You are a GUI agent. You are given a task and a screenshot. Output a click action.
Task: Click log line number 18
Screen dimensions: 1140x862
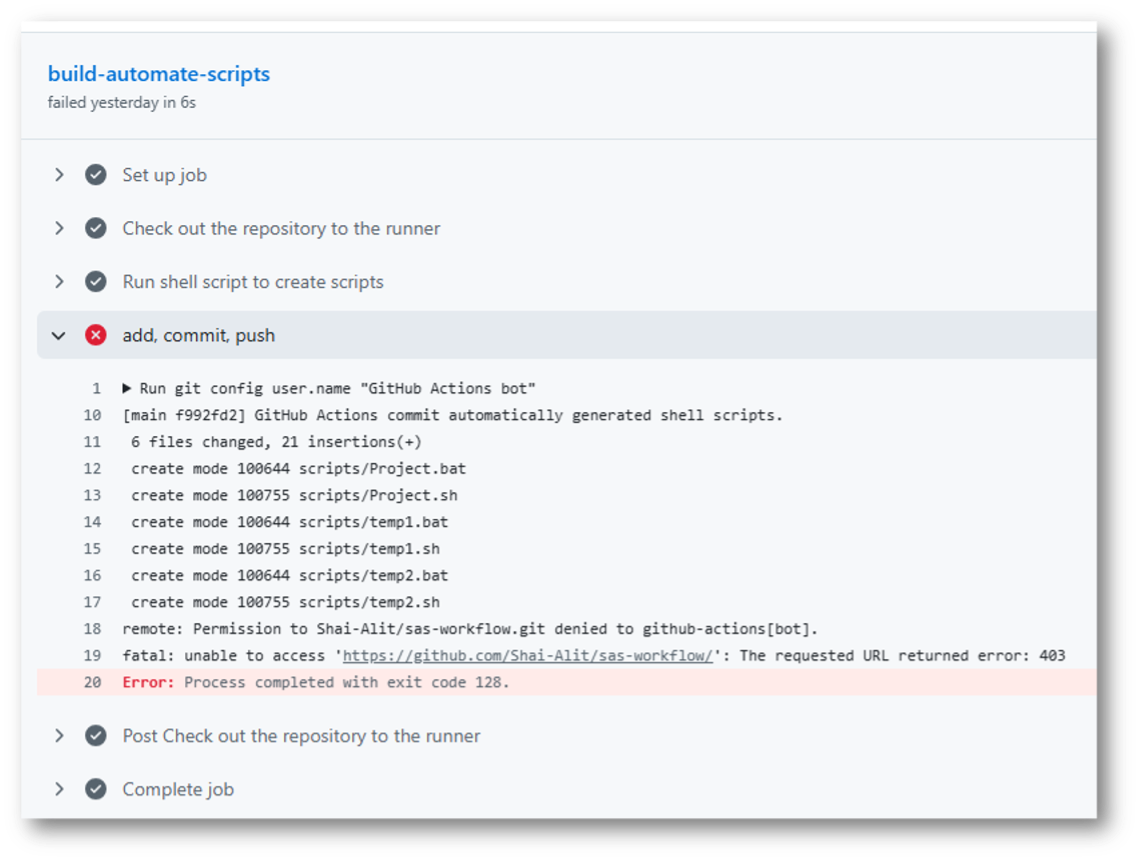coord(92,629)
